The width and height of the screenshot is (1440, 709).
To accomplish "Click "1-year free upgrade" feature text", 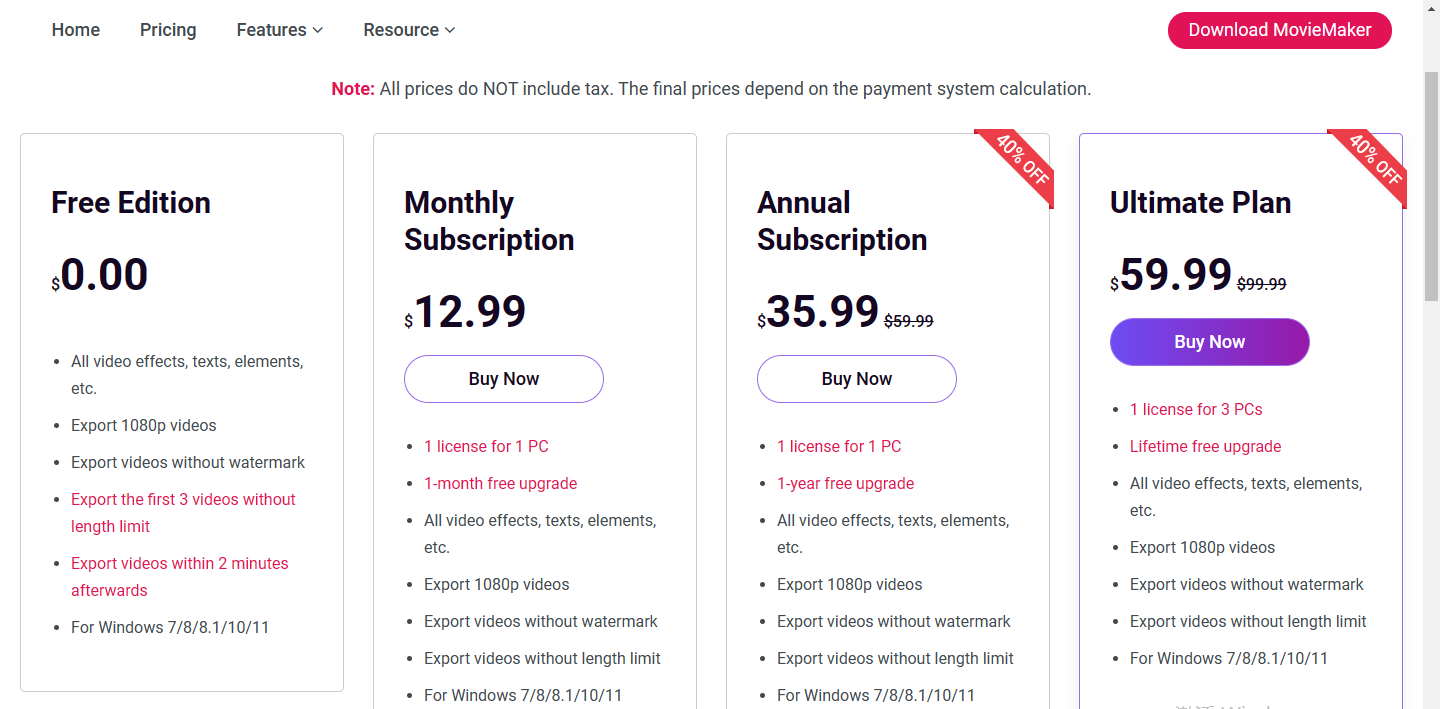I will click(x=845, y=484).
